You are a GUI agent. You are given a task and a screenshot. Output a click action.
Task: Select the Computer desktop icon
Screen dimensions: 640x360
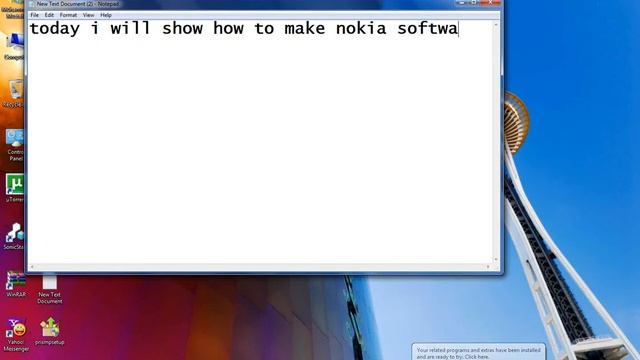pyautogui.click(x=15, y=46)
